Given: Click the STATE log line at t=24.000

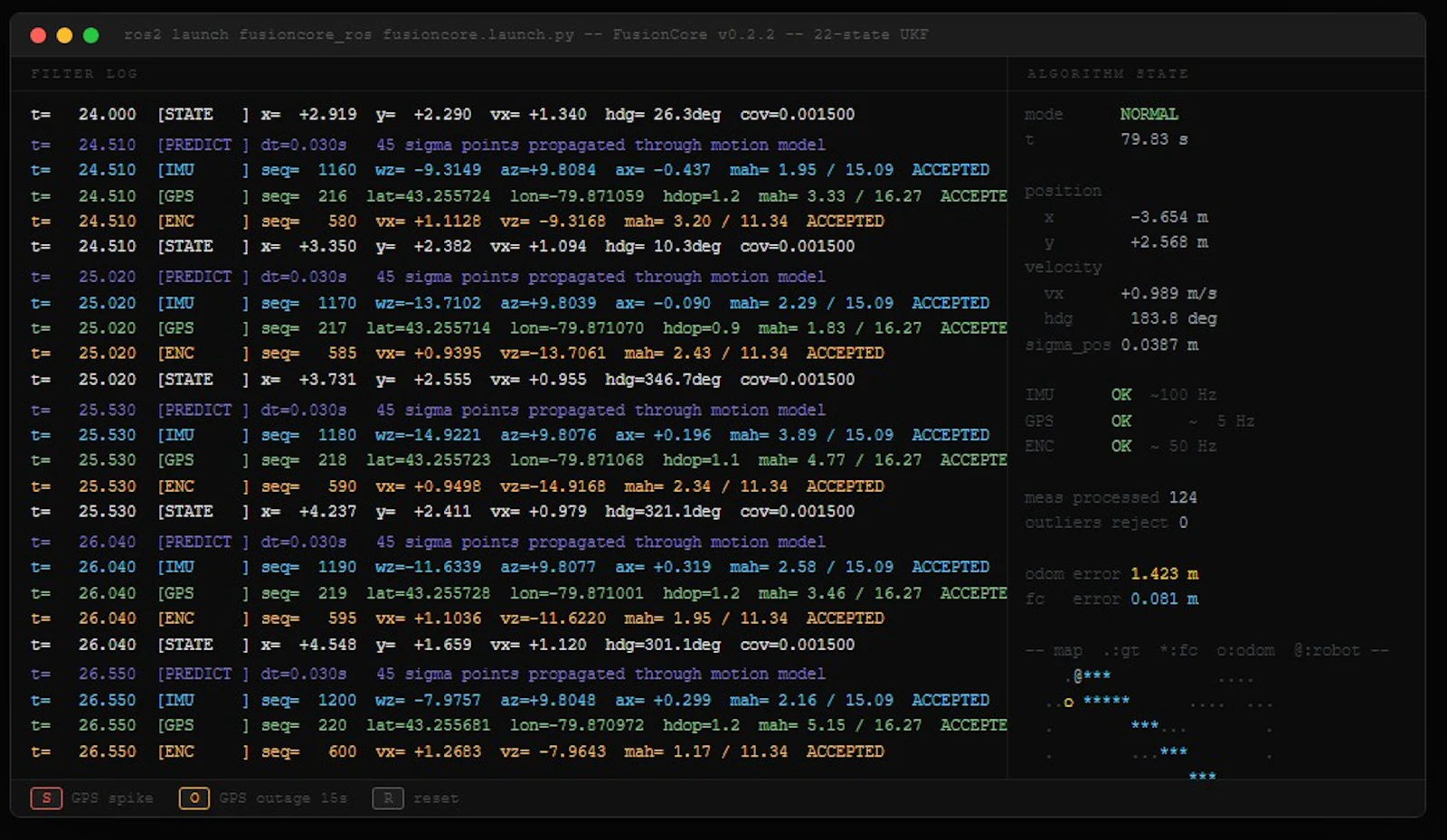Looking at the screenshot, I should point(443,115).
